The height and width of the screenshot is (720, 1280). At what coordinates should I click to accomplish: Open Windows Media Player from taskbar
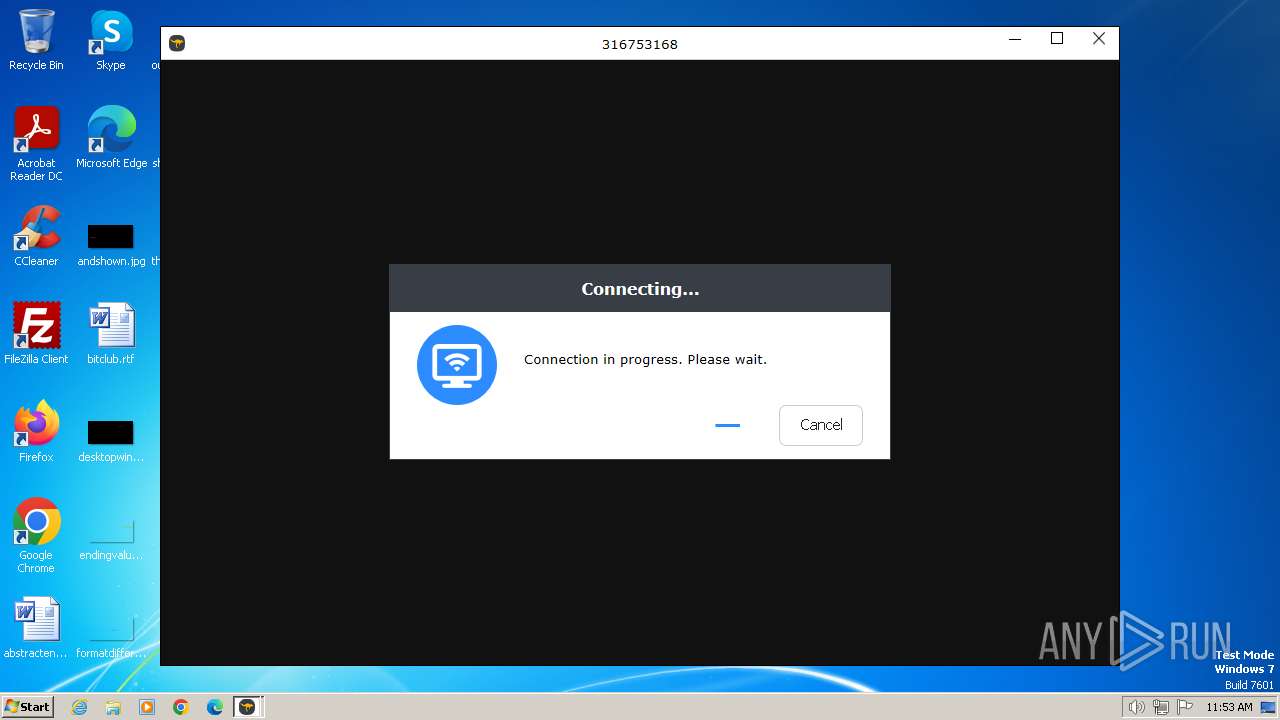[x=147, y=707]
